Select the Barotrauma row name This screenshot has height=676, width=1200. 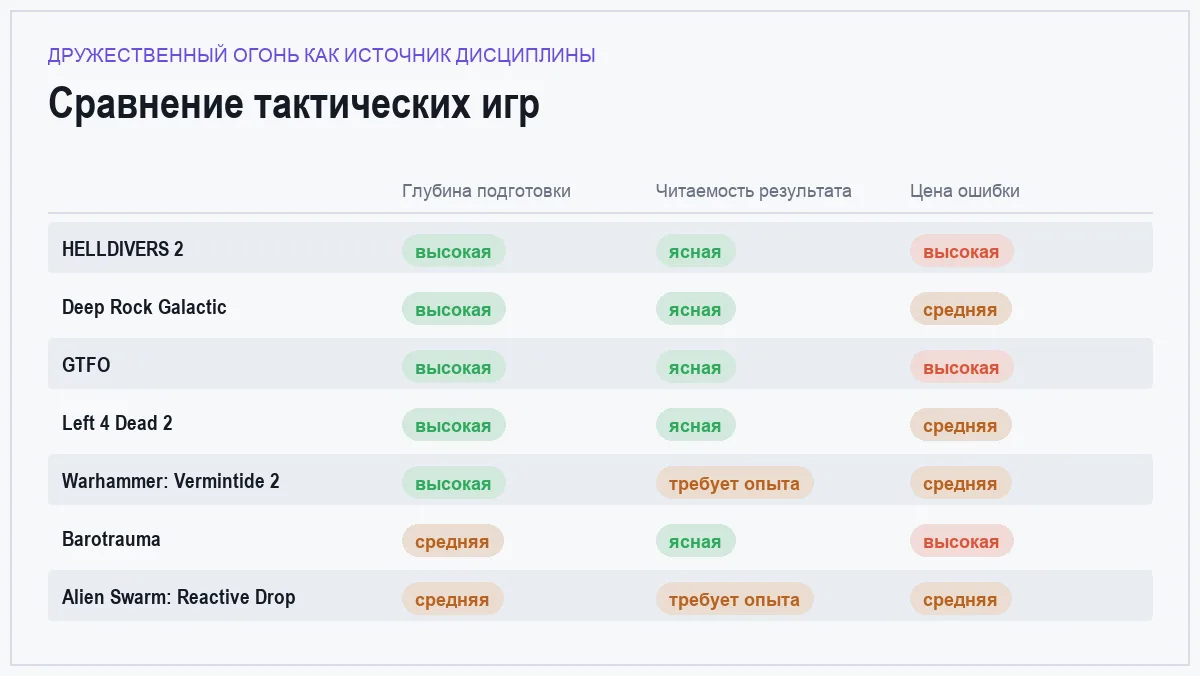[111, 539]
